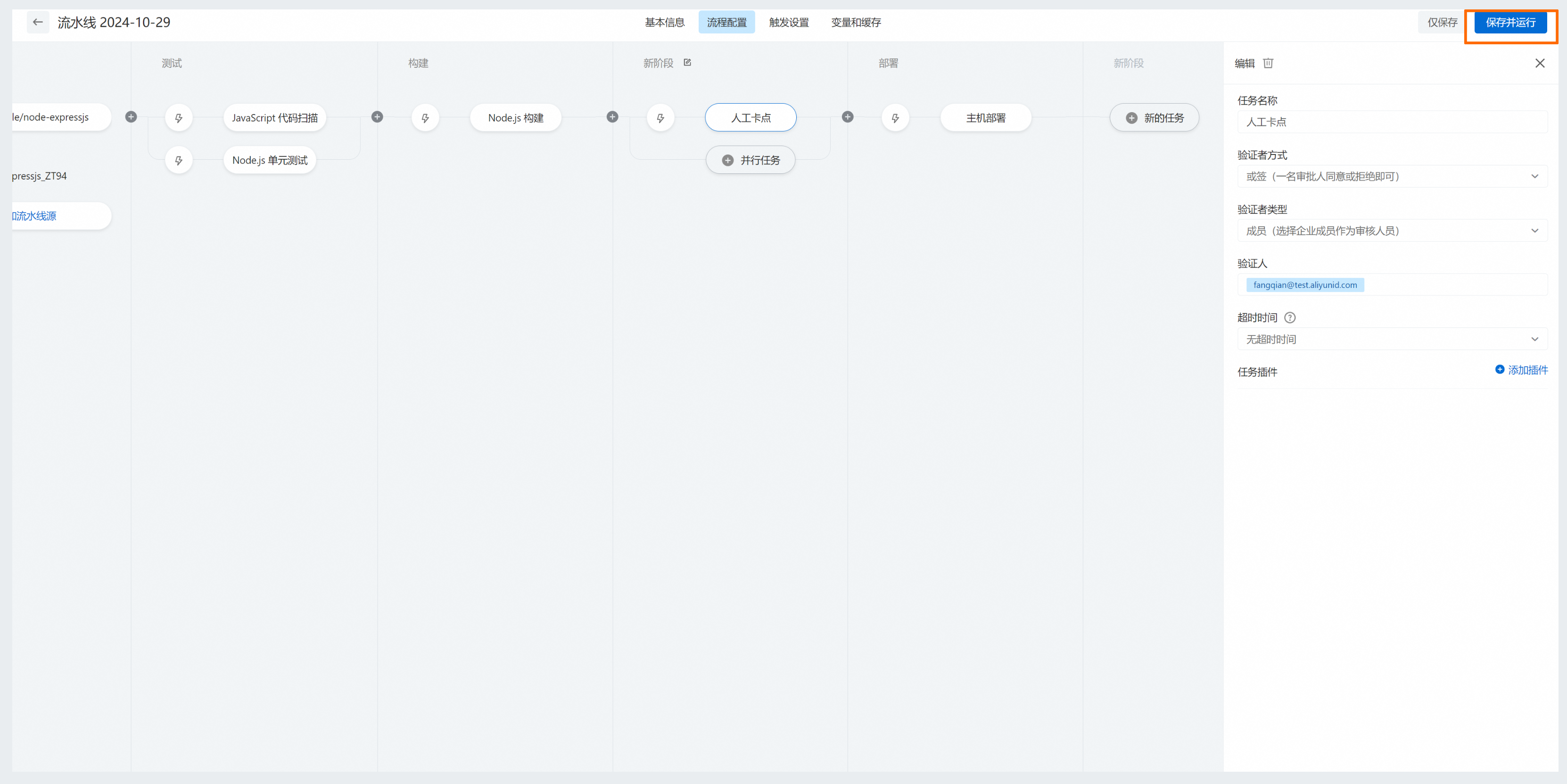Open 超时时间 help question mark
Viewport: 1567px width, 784px height.
point(1290,318)
